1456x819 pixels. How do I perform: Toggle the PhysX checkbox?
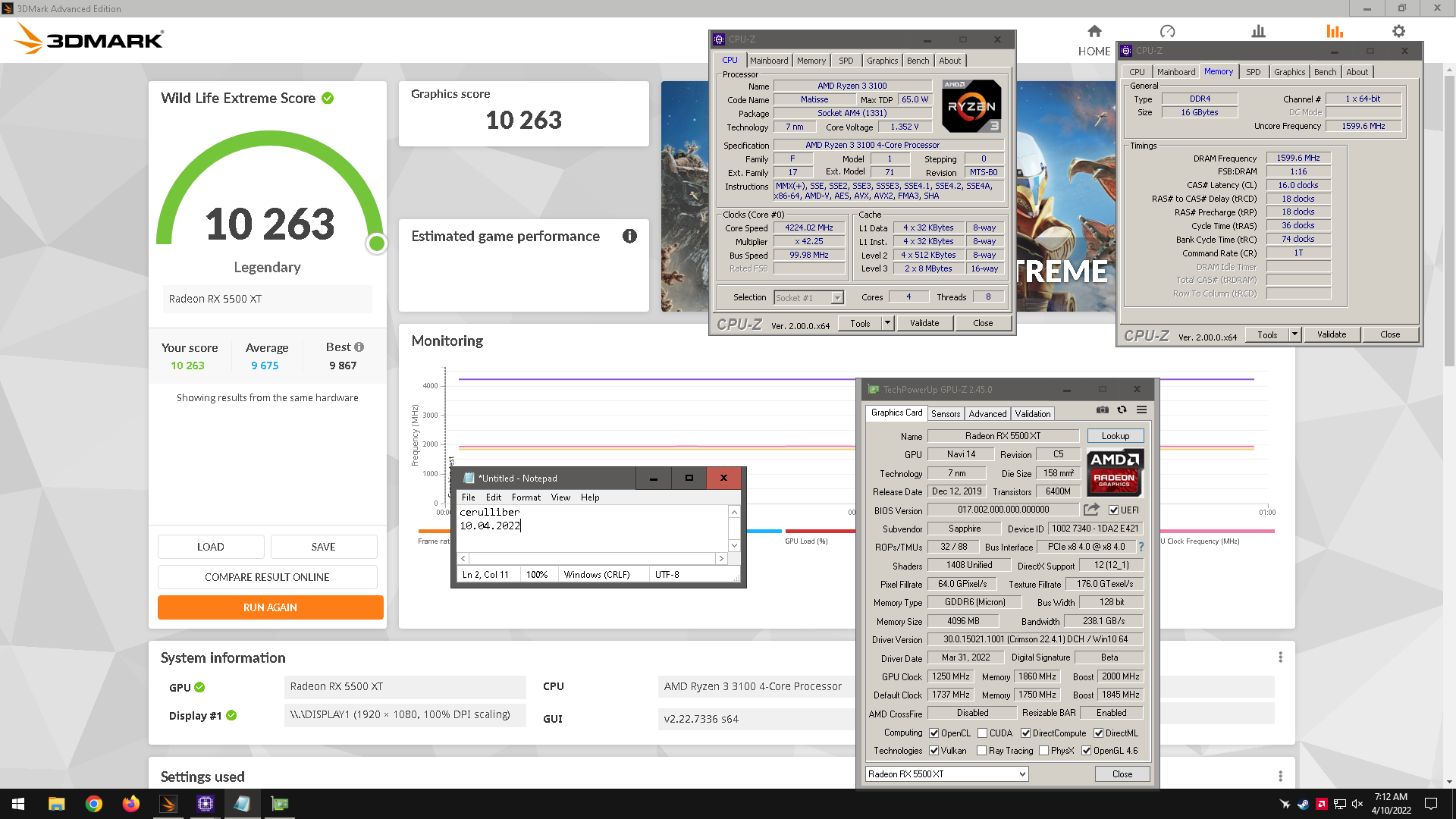tap(1044, 751)
